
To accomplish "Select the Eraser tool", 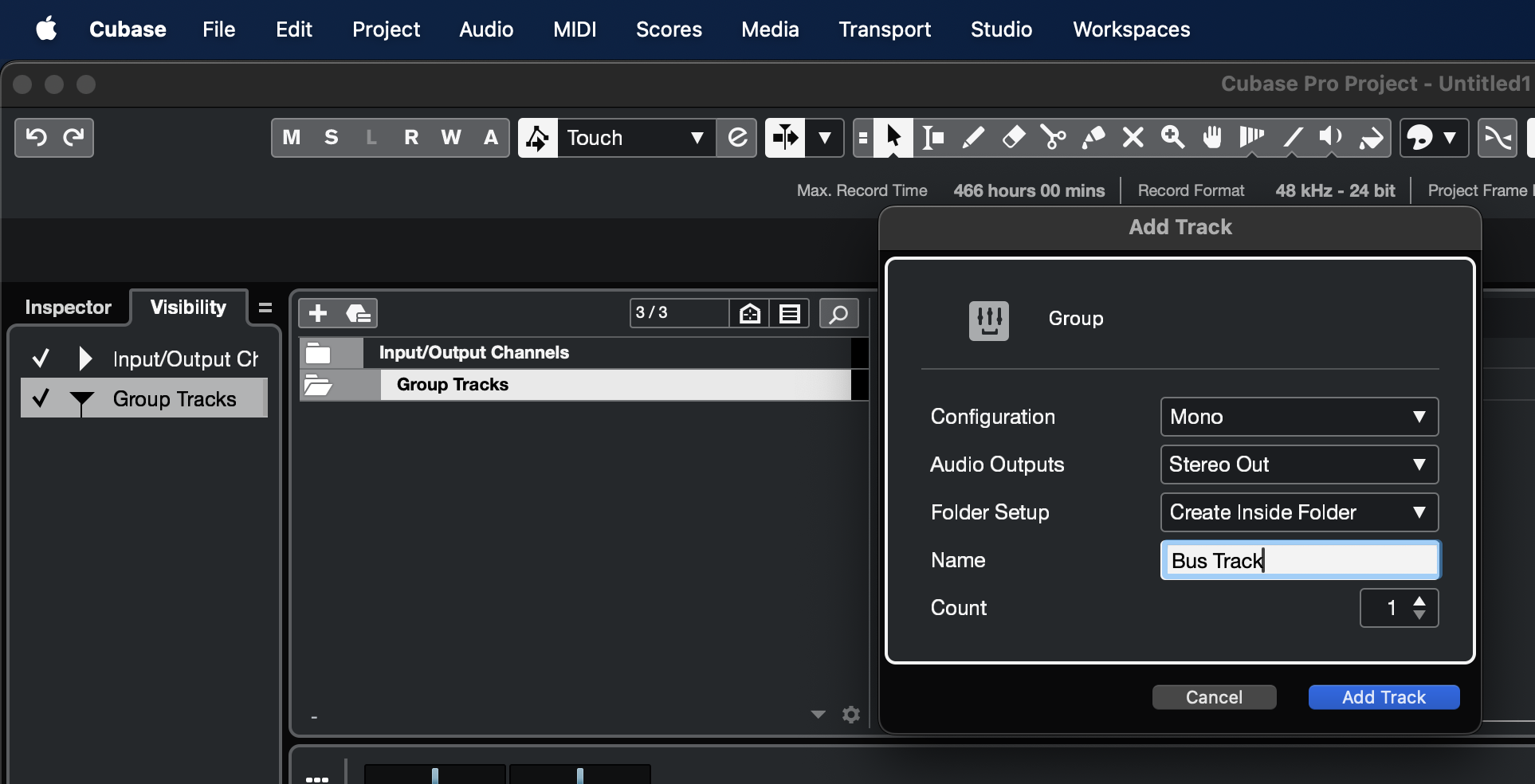I will (1013, 138).
